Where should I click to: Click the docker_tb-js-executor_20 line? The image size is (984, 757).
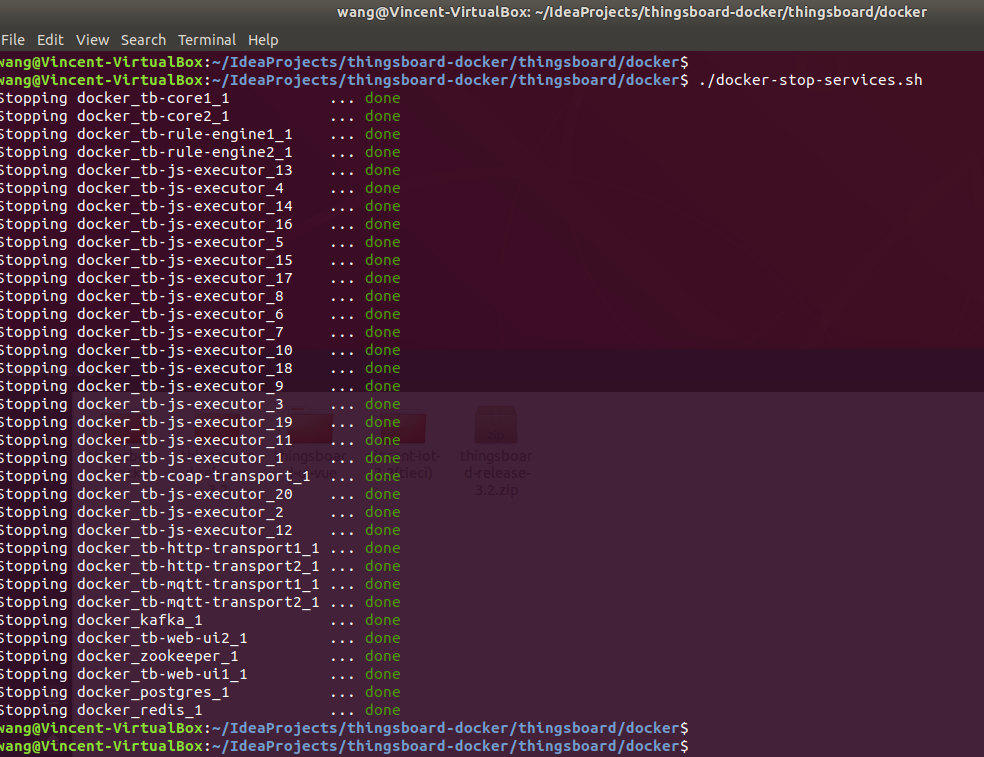tap(200, 495)
